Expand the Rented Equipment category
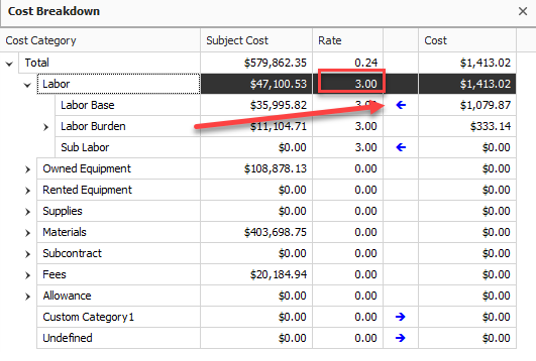The image size is (536, 361). (27, 190)
